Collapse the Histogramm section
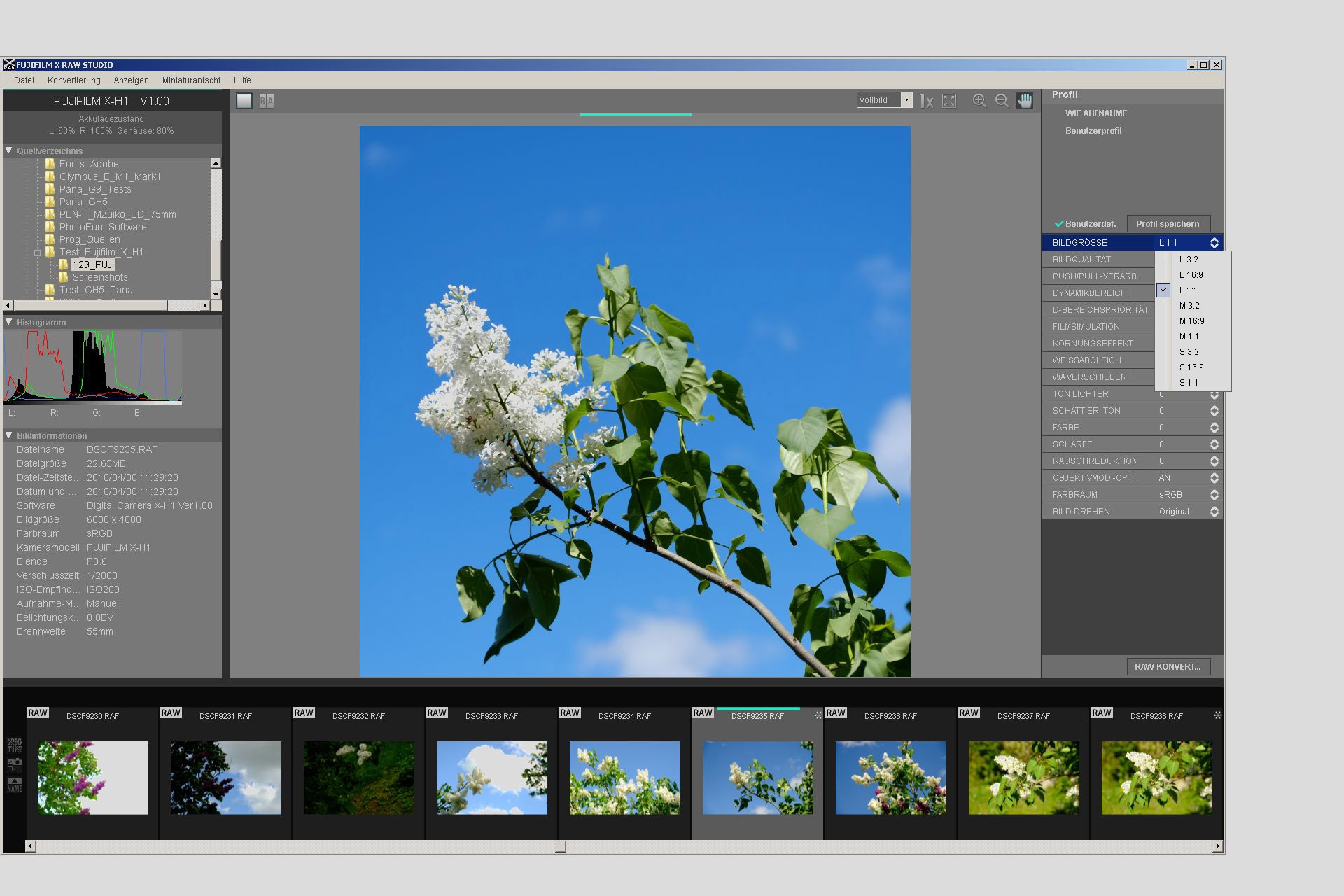1344x896 pixels. [9, 322]
